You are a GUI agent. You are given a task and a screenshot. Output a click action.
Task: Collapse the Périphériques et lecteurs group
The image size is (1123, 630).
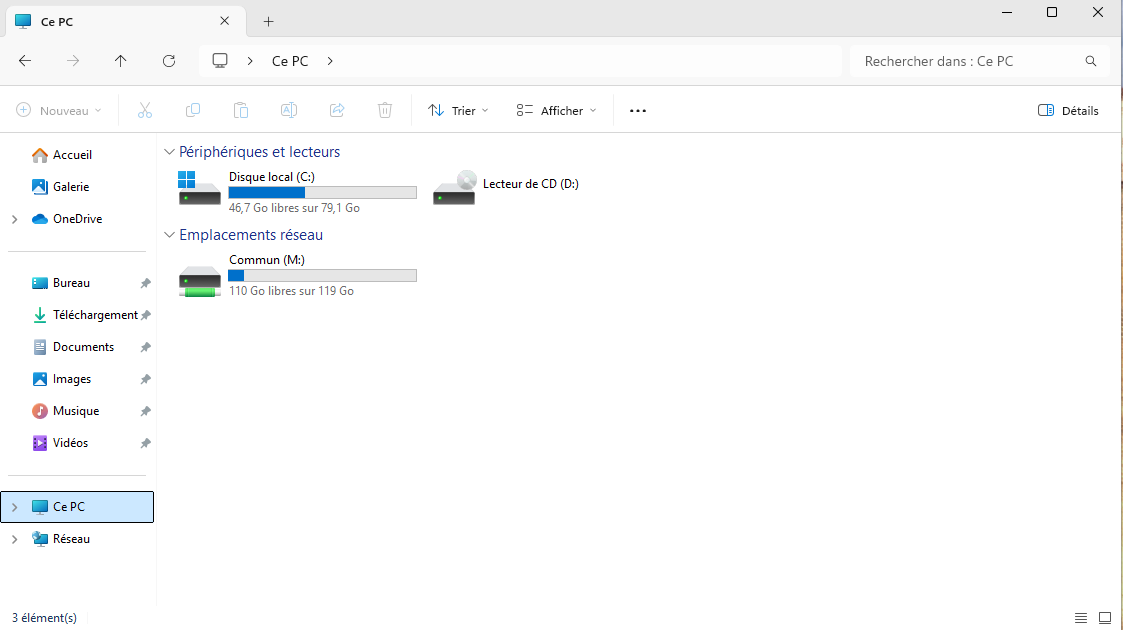(169, 152)
